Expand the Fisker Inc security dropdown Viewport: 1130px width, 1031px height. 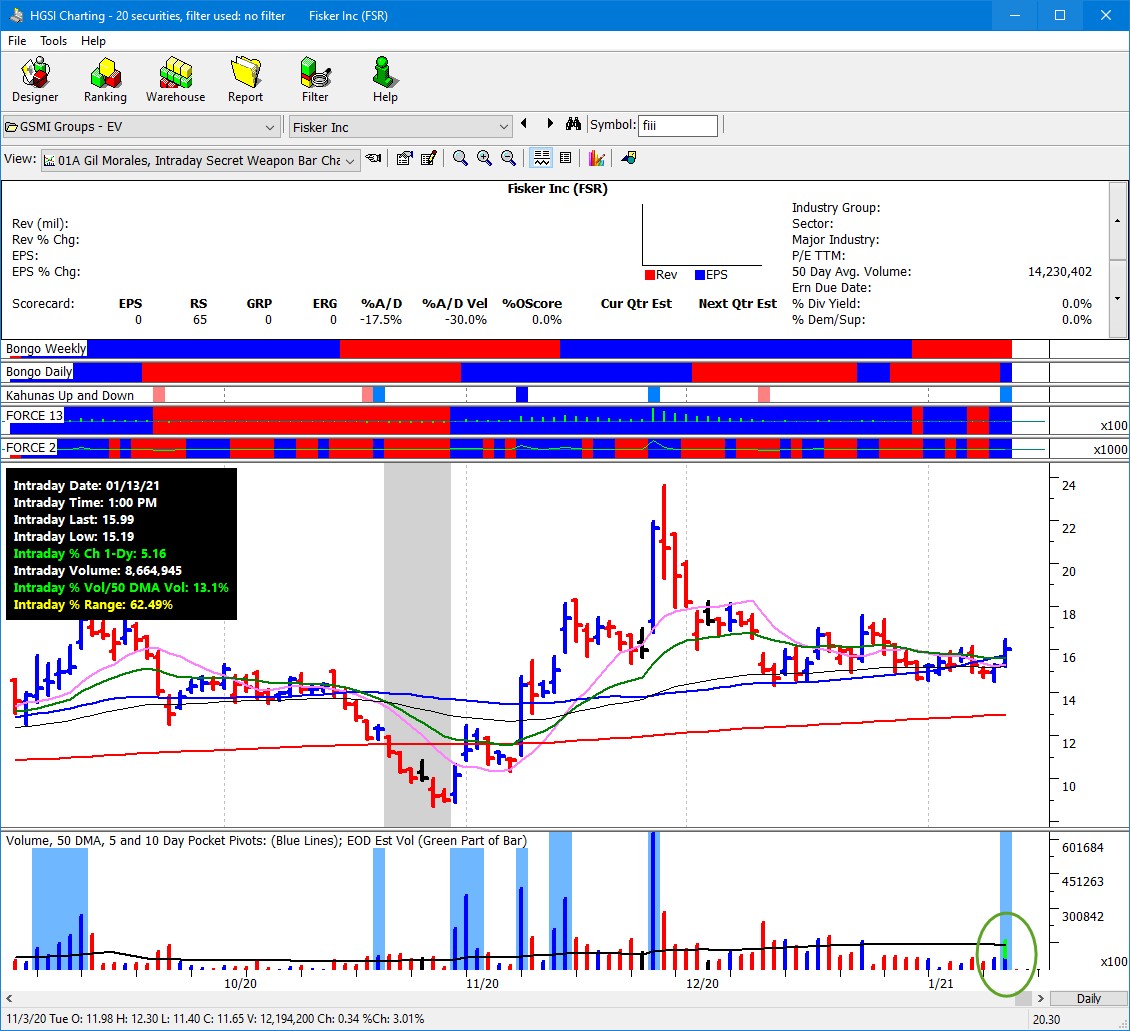click(503, 127)
